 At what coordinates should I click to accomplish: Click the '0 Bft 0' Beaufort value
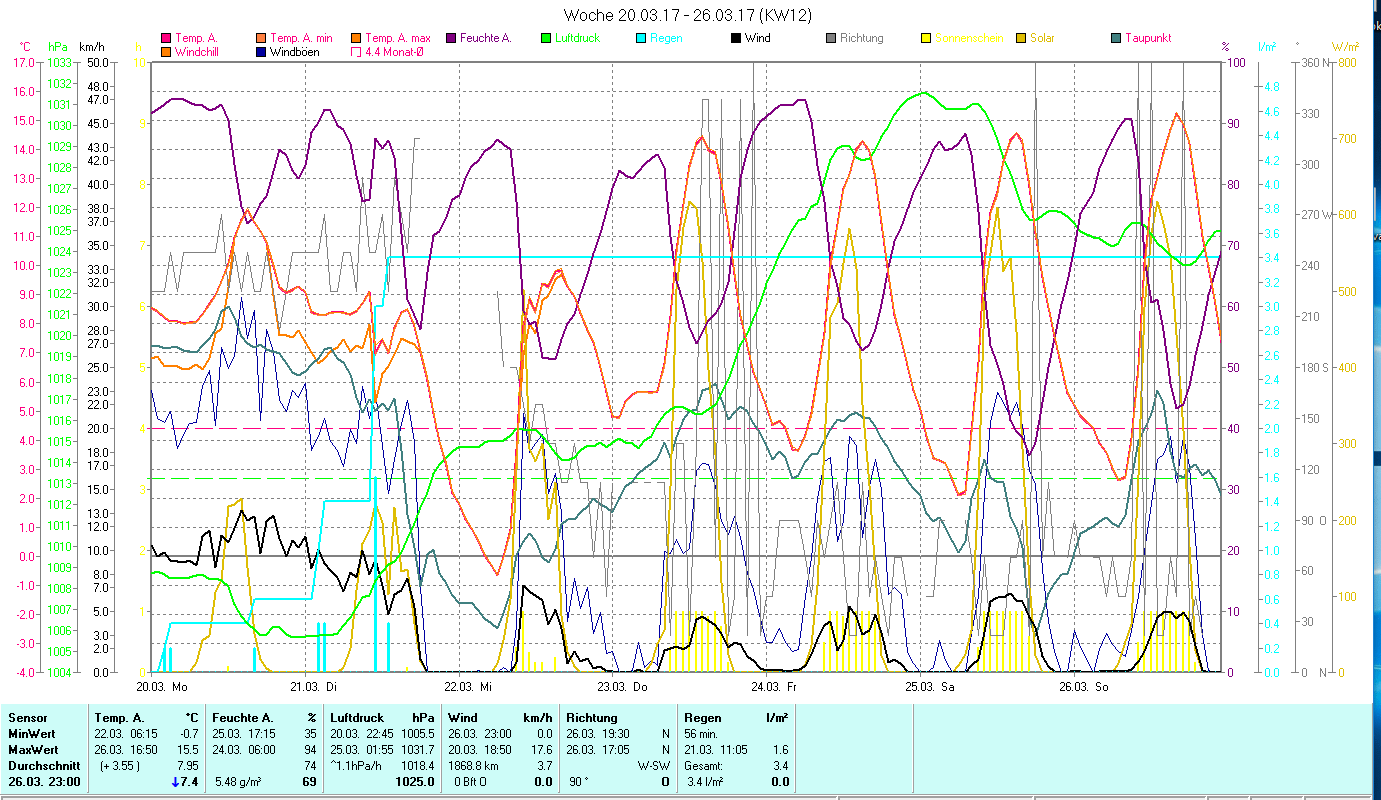click(x=471, y=782)
